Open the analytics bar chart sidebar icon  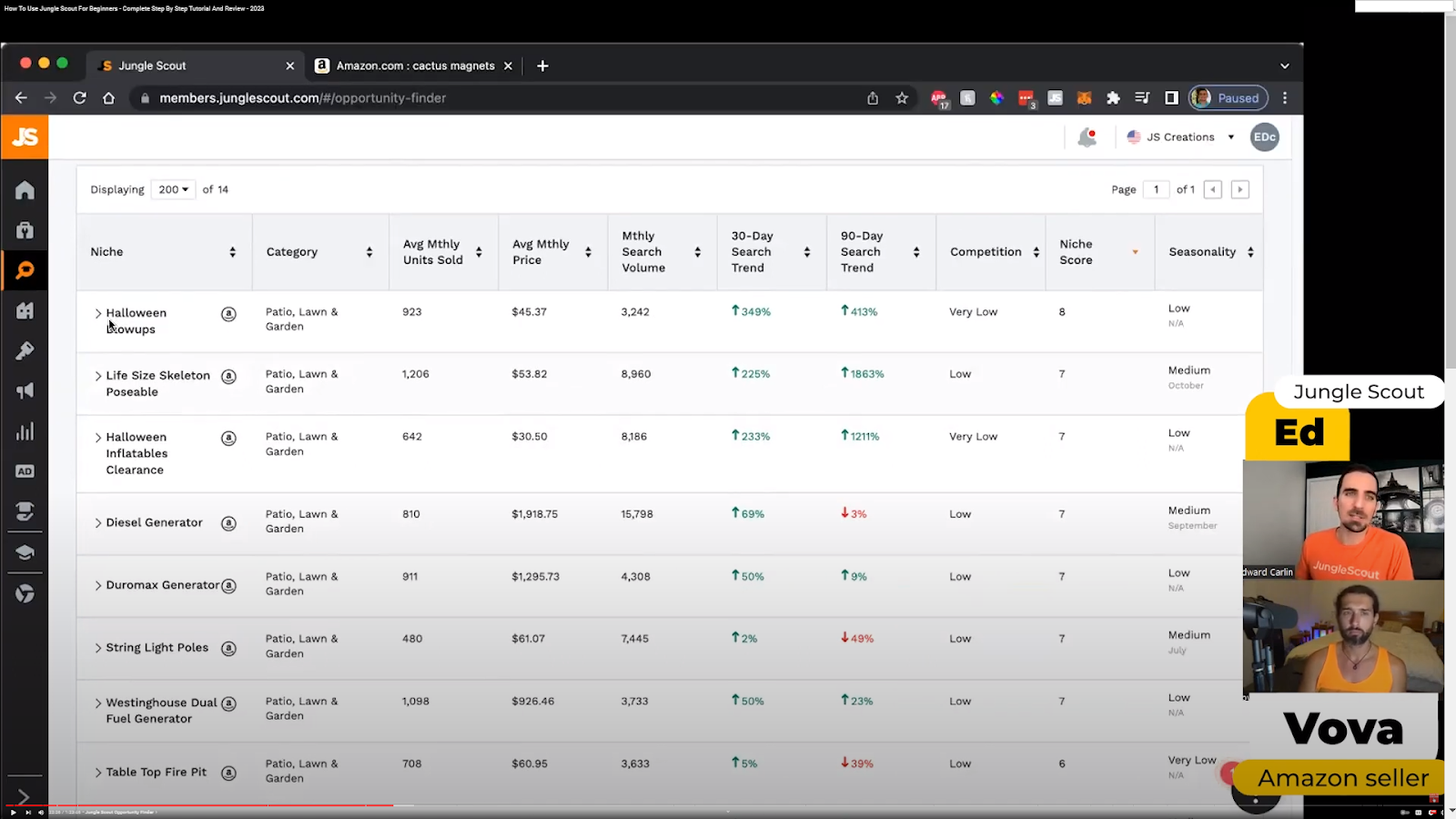click(x=25, y=431)
